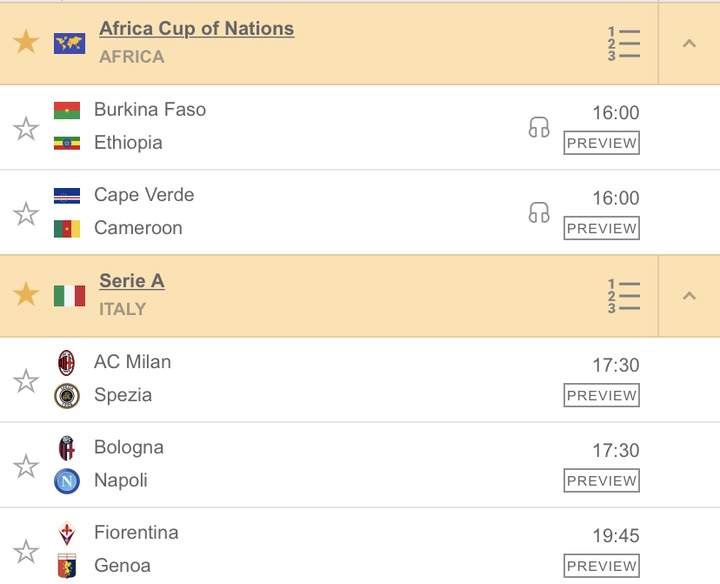The height and width of the screenshot is (584, 720).
Task: Open PREVIEW for Cape Verde vs Cameroon
Action: (x=602, y=228)
